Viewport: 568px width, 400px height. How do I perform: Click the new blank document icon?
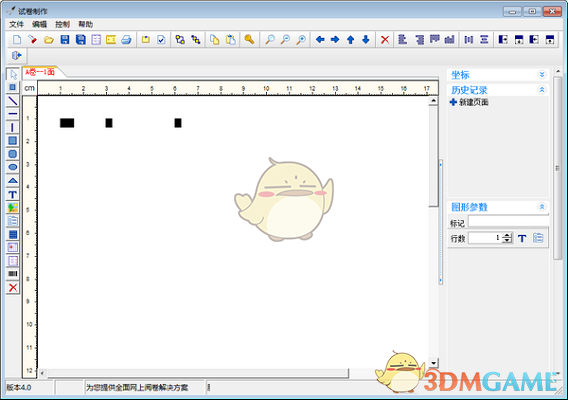click(x=17, y=39)
